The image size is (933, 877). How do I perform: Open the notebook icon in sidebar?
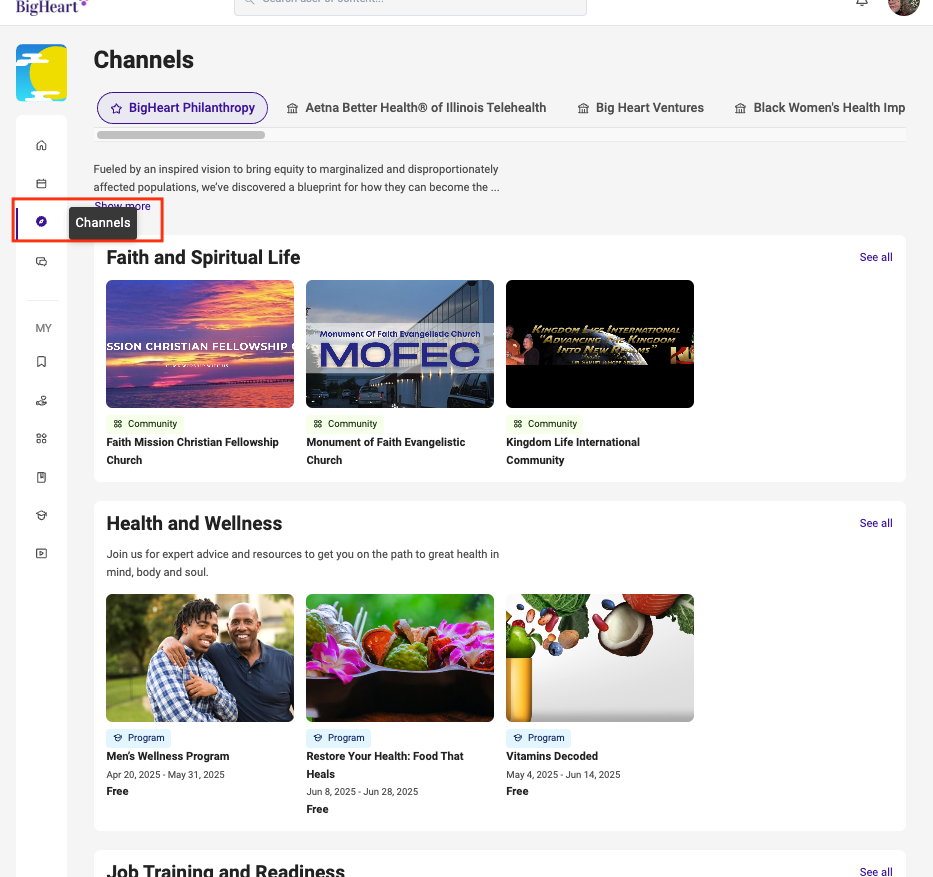(41, 477)
